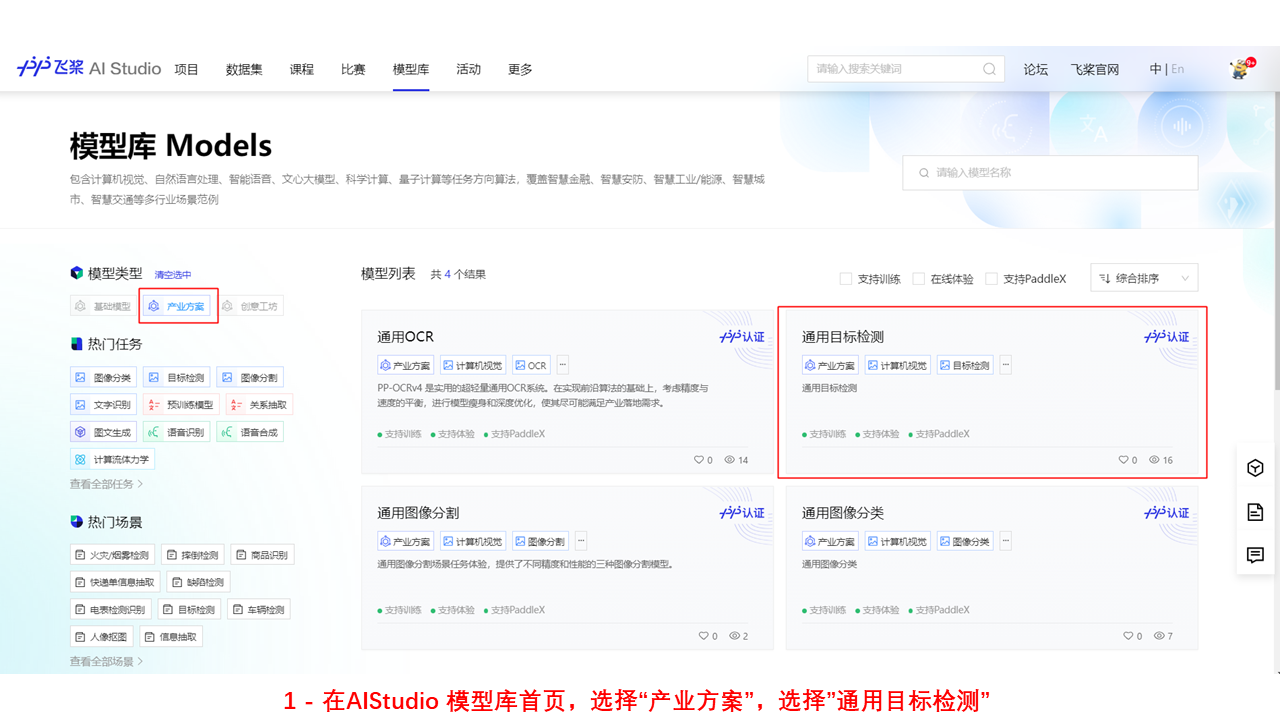Enable the 支持训练 checkbox filter
1280x720 pixels.
(846, 279)
